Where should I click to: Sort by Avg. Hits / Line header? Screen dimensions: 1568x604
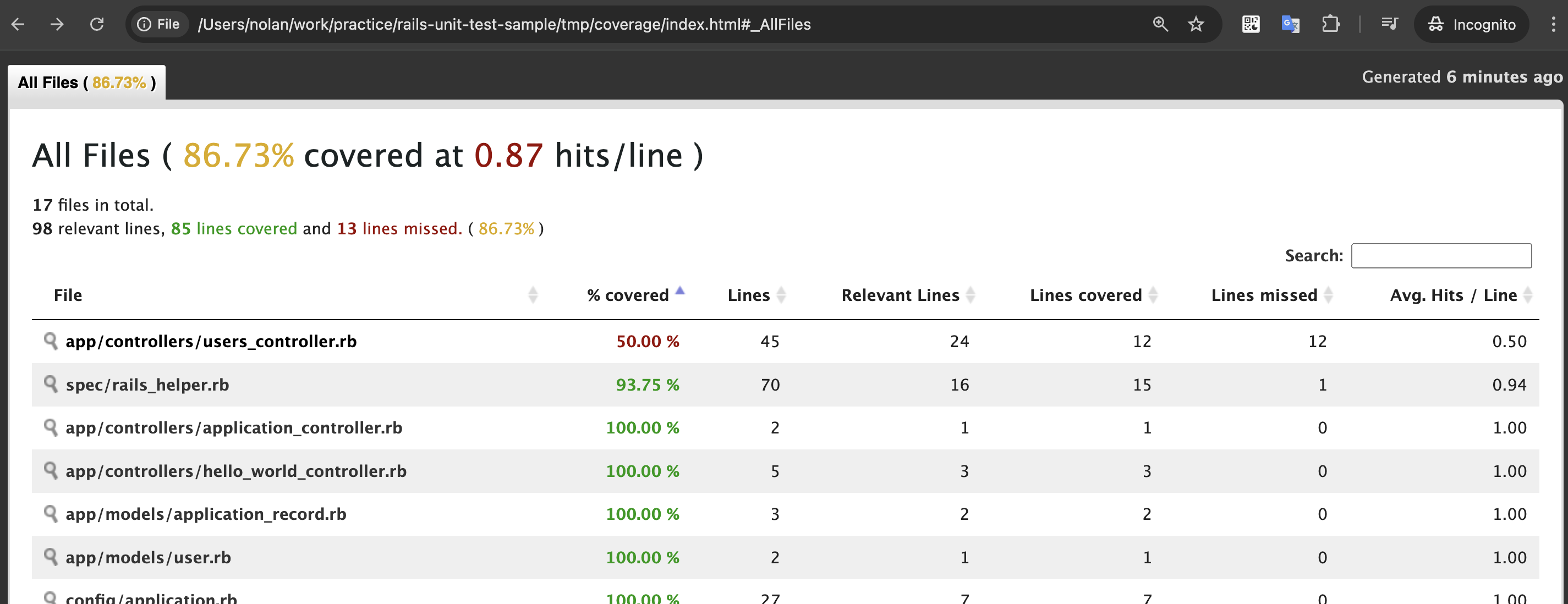tap(1453, 295)
